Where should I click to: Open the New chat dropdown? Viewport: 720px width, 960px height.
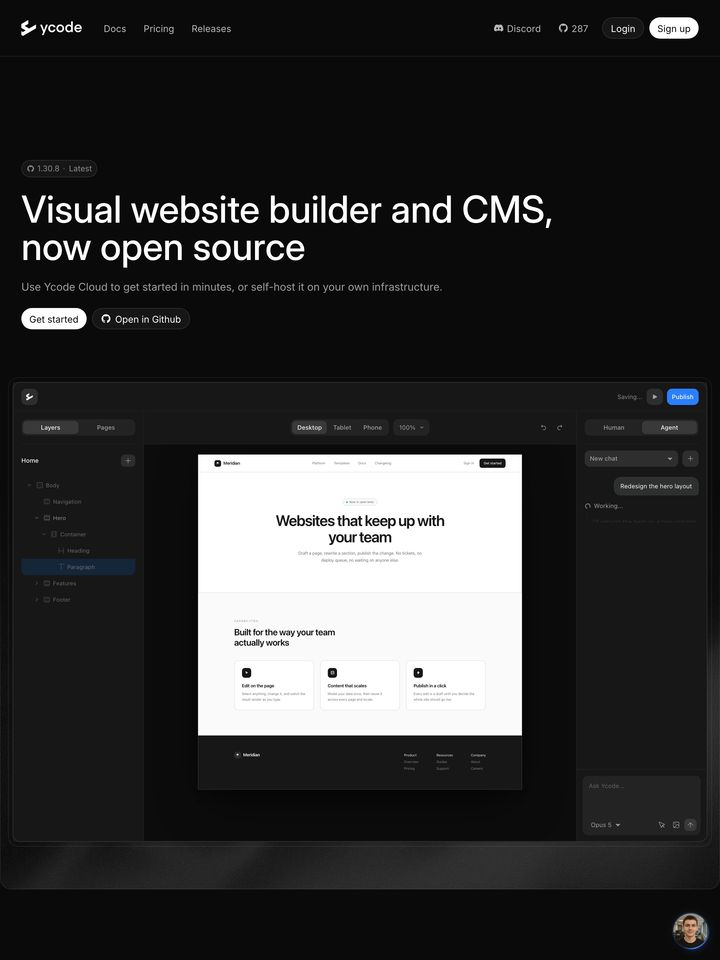[631, 459]
